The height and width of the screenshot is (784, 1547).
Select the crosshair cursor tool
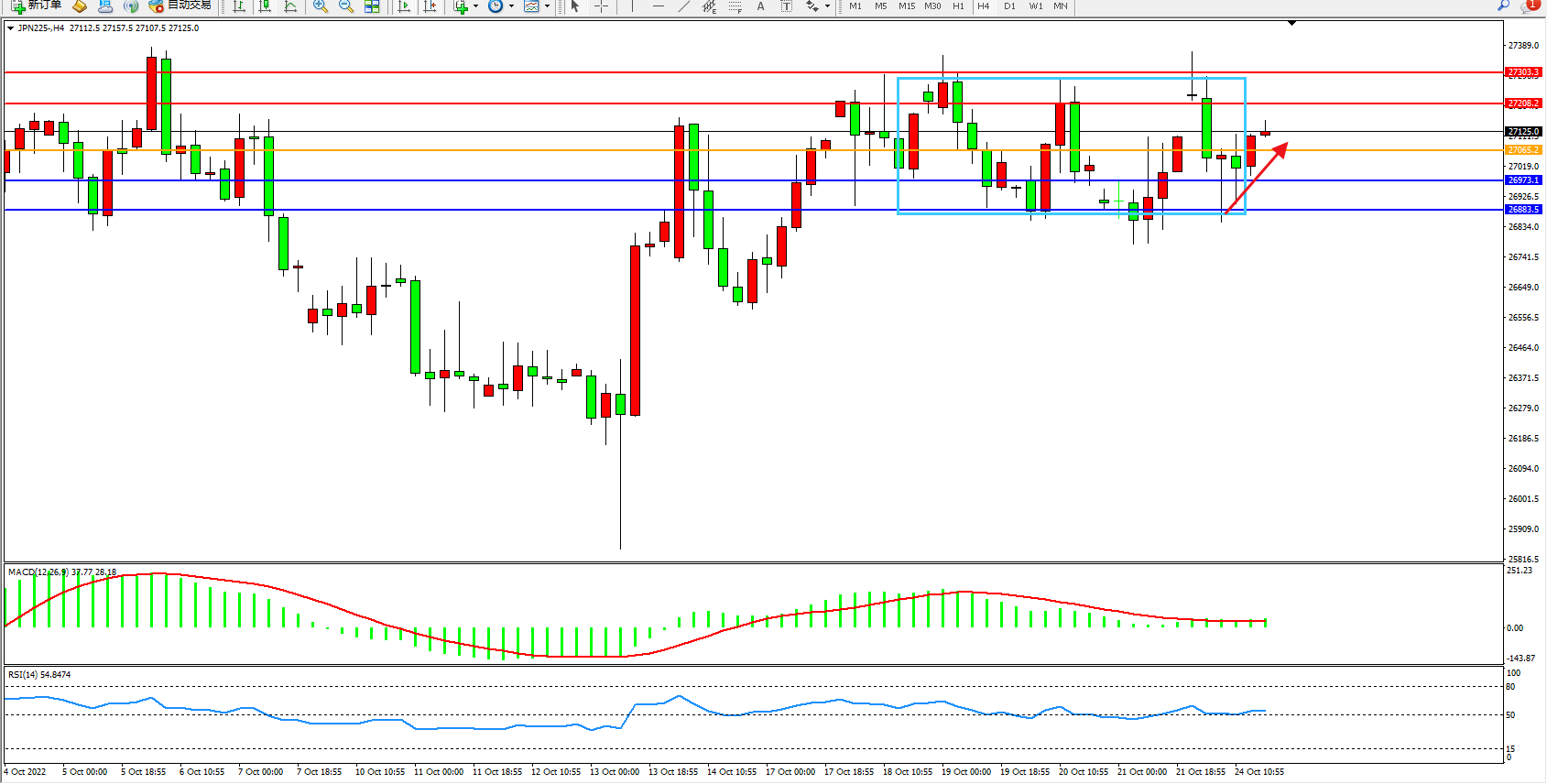pyautogui.click(x=601, y=6)
